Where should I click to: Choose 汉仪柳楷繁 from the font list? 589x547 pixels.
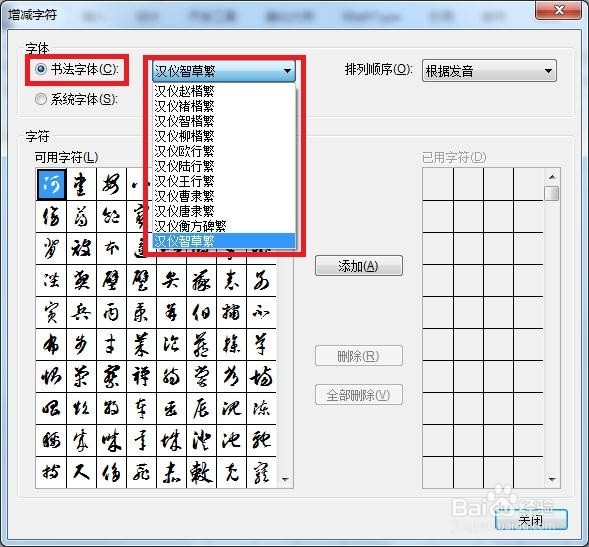(x=224, y=136)
